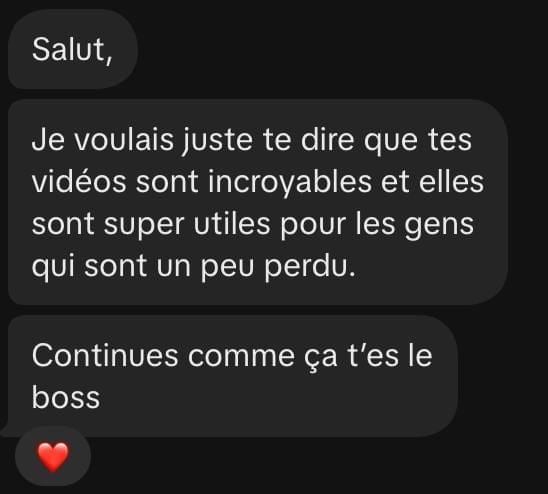Click the message starting "Je voulais juste"
Screen dimensions: 548x494
tap(258, 202)
